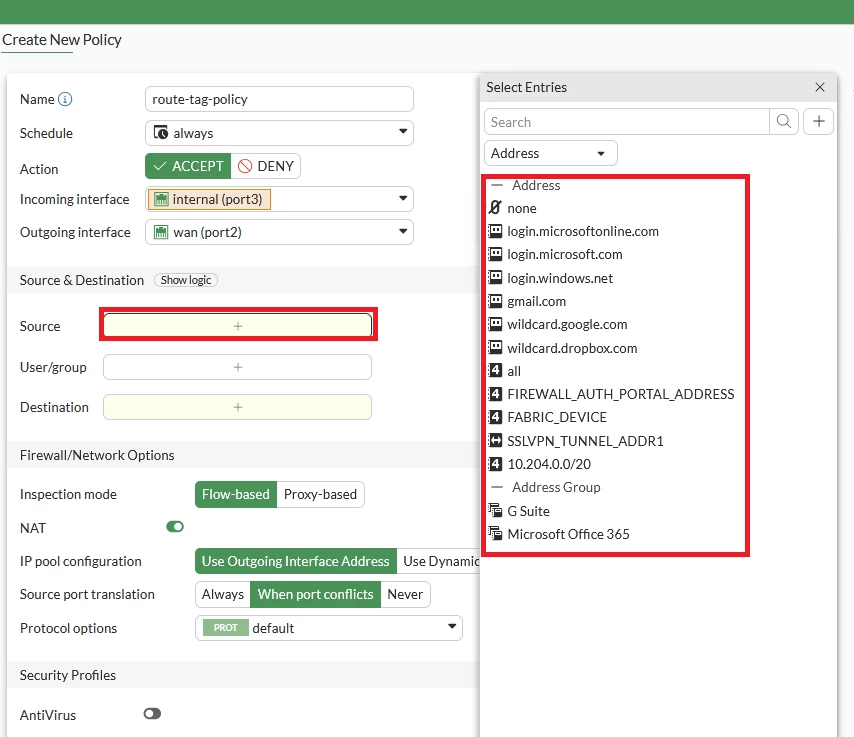Click the icon next to wildcard.dropbox.com
The height and width of the screenshot is (737, 854).
coord(495,348)
